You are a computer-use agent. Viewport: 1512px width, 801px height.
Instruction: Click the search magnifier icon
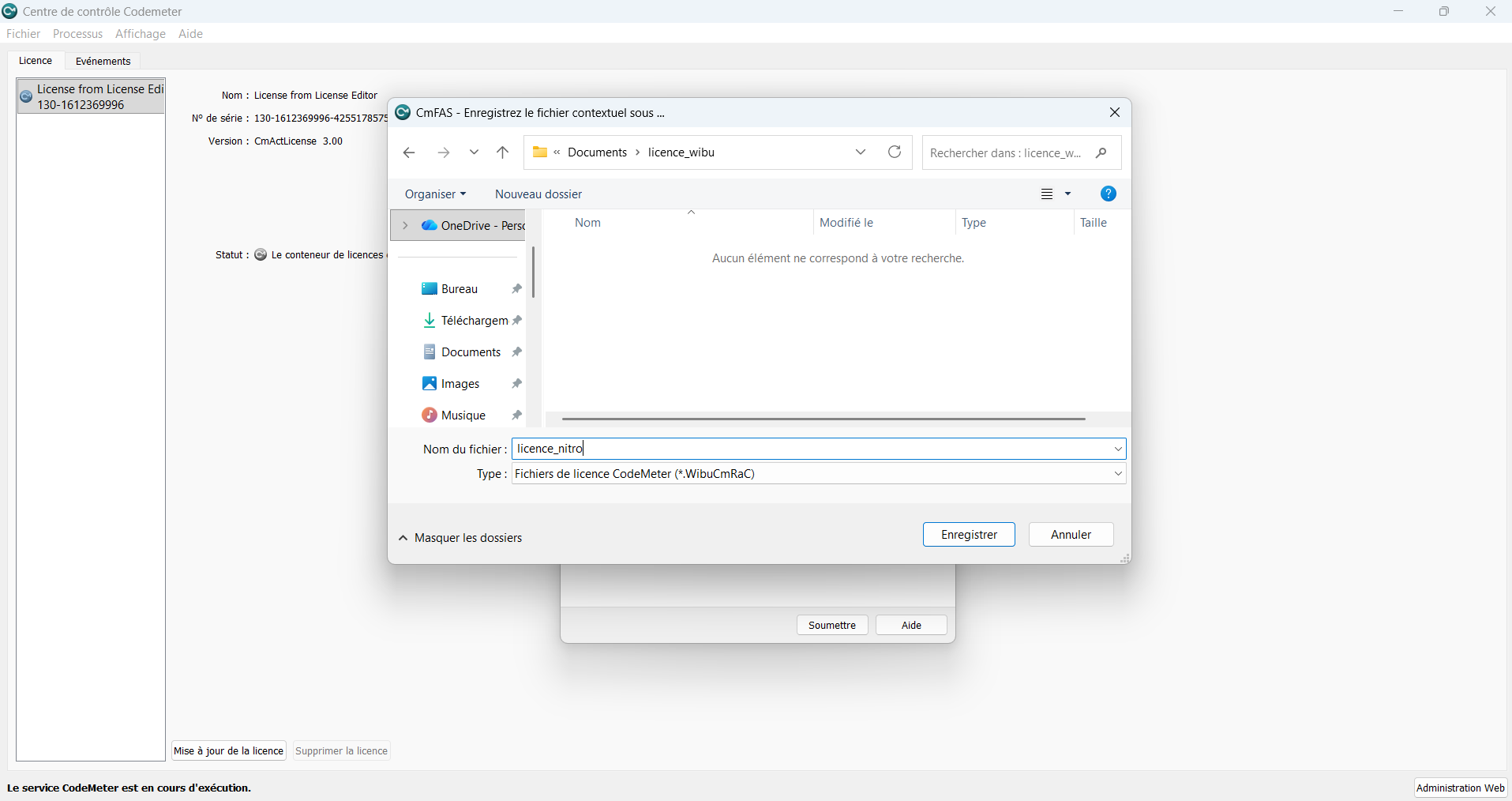pyautogui.click(x=1101, y=152)
